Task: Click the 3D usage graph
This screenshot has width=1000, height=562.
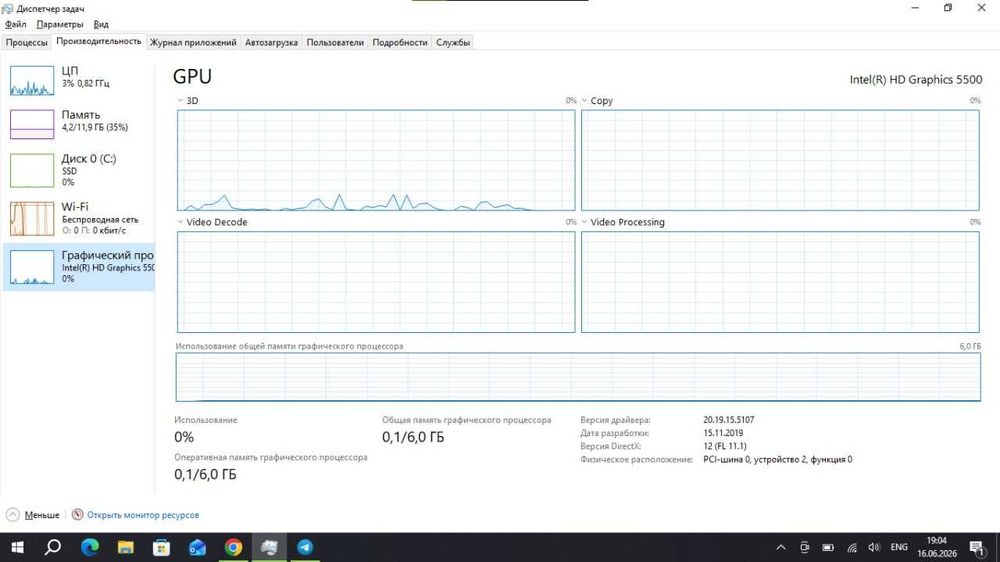Action: tap(376, 160)
